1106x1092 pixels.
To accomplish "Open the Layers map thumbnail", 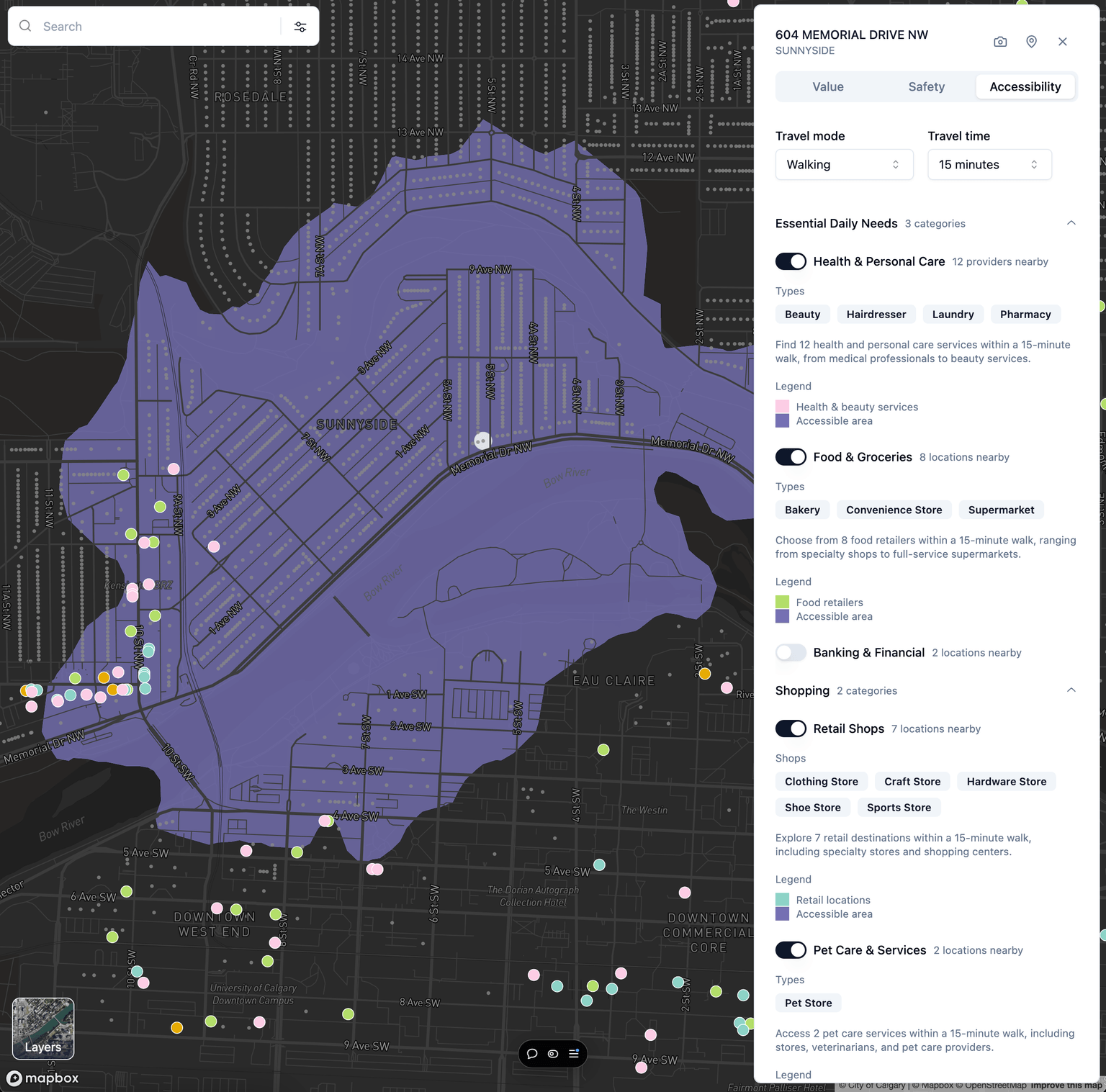I will pyautogui.click(x=43, y=1029).
